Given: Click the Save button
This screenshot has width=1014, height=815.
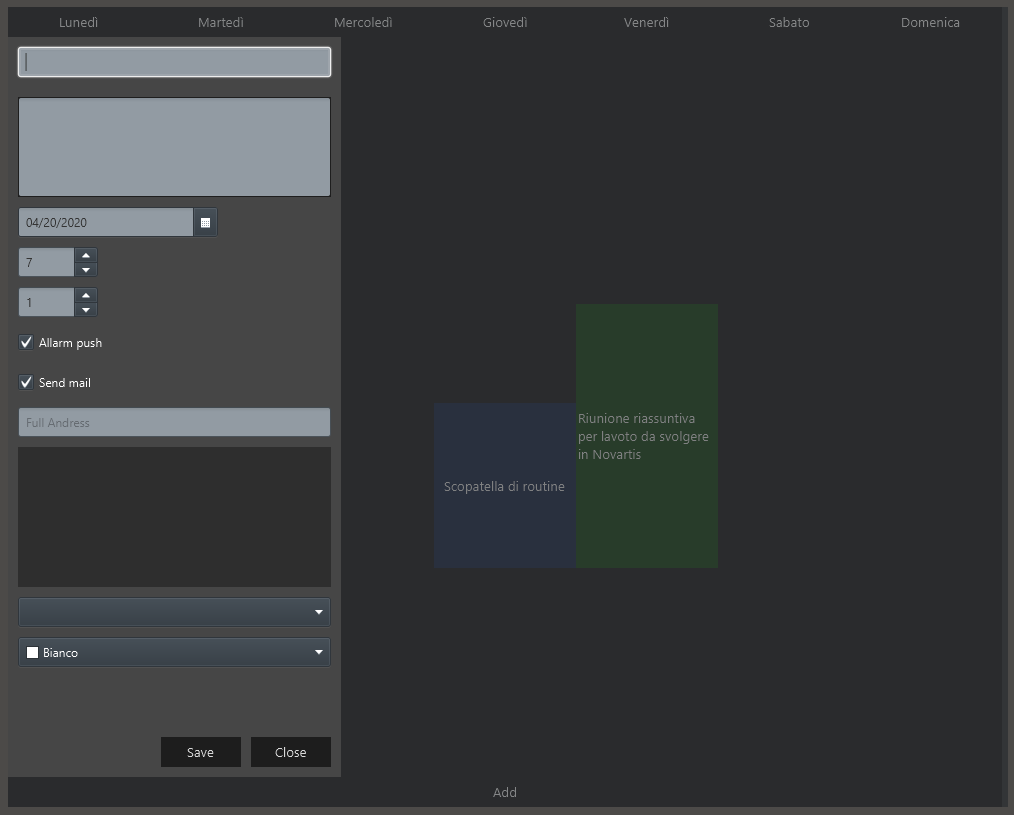Looking at the screenshot, I should pyautogui.click(x=200, y=752).
